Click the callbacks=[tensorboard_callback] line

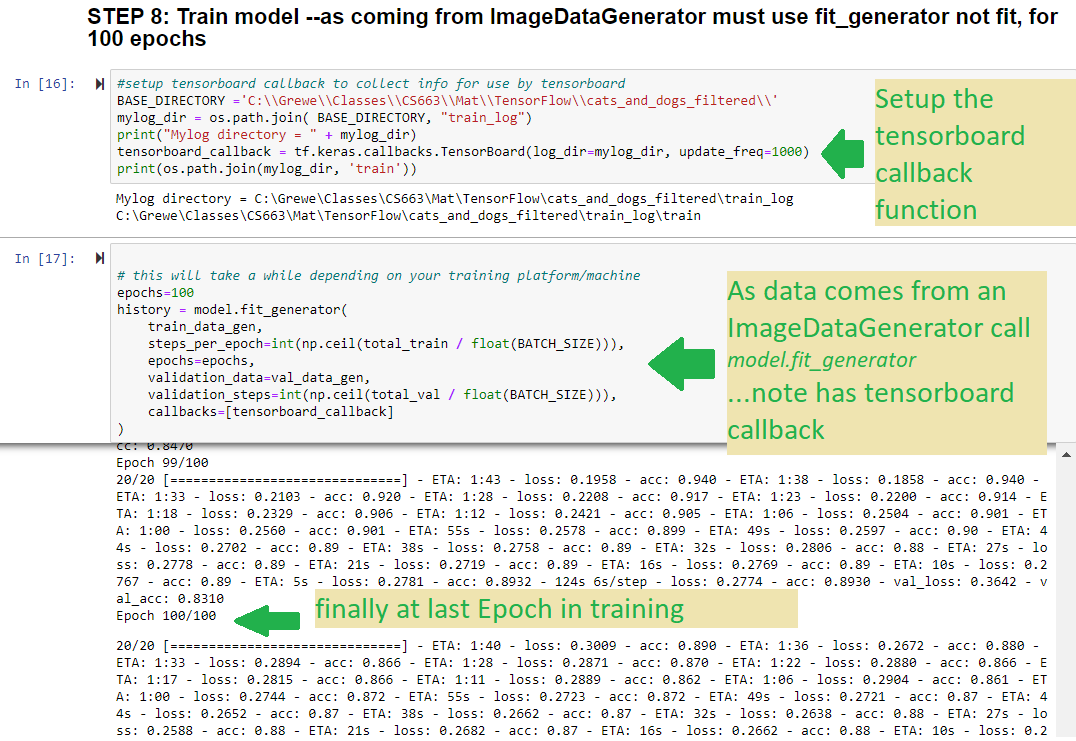[x=270, y=411]
